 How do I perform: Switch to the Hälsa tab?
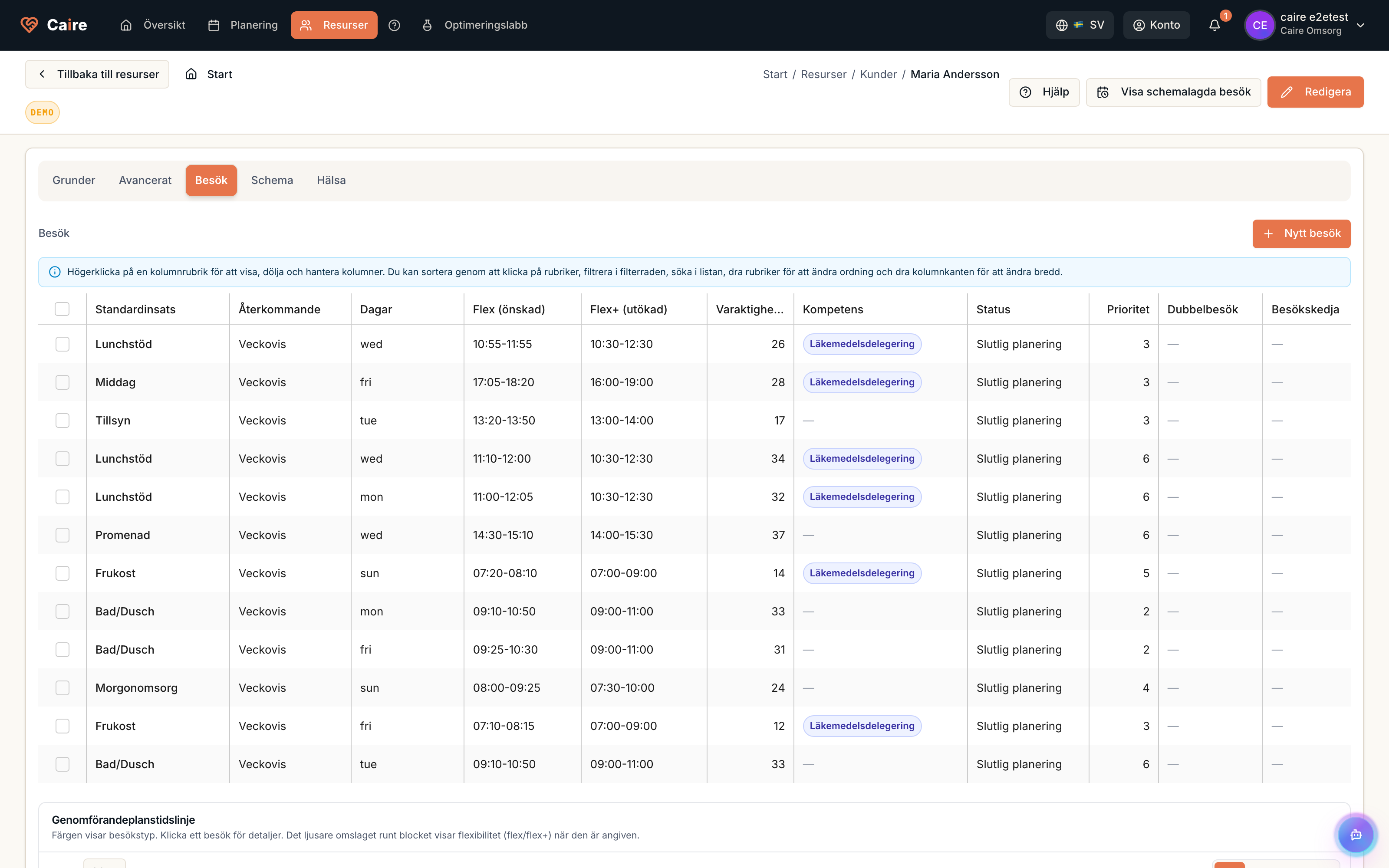point(331,180)
